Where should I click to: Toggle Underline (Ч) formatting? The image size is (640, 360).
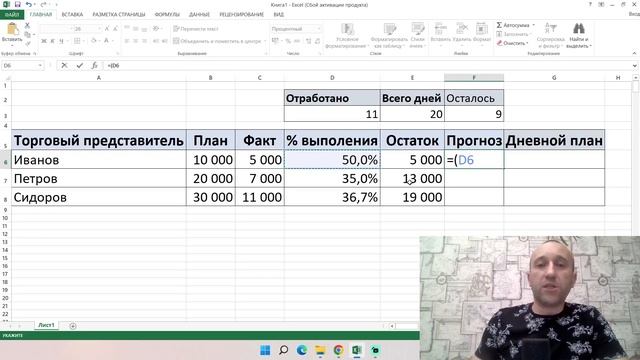62,41
